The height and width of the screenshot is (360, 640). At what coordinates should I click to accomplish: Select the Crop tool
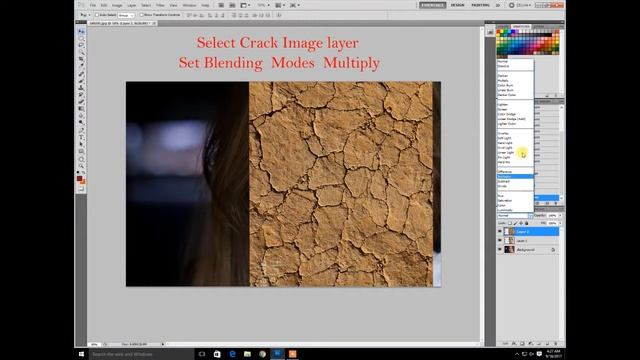[x=81, y=60]
